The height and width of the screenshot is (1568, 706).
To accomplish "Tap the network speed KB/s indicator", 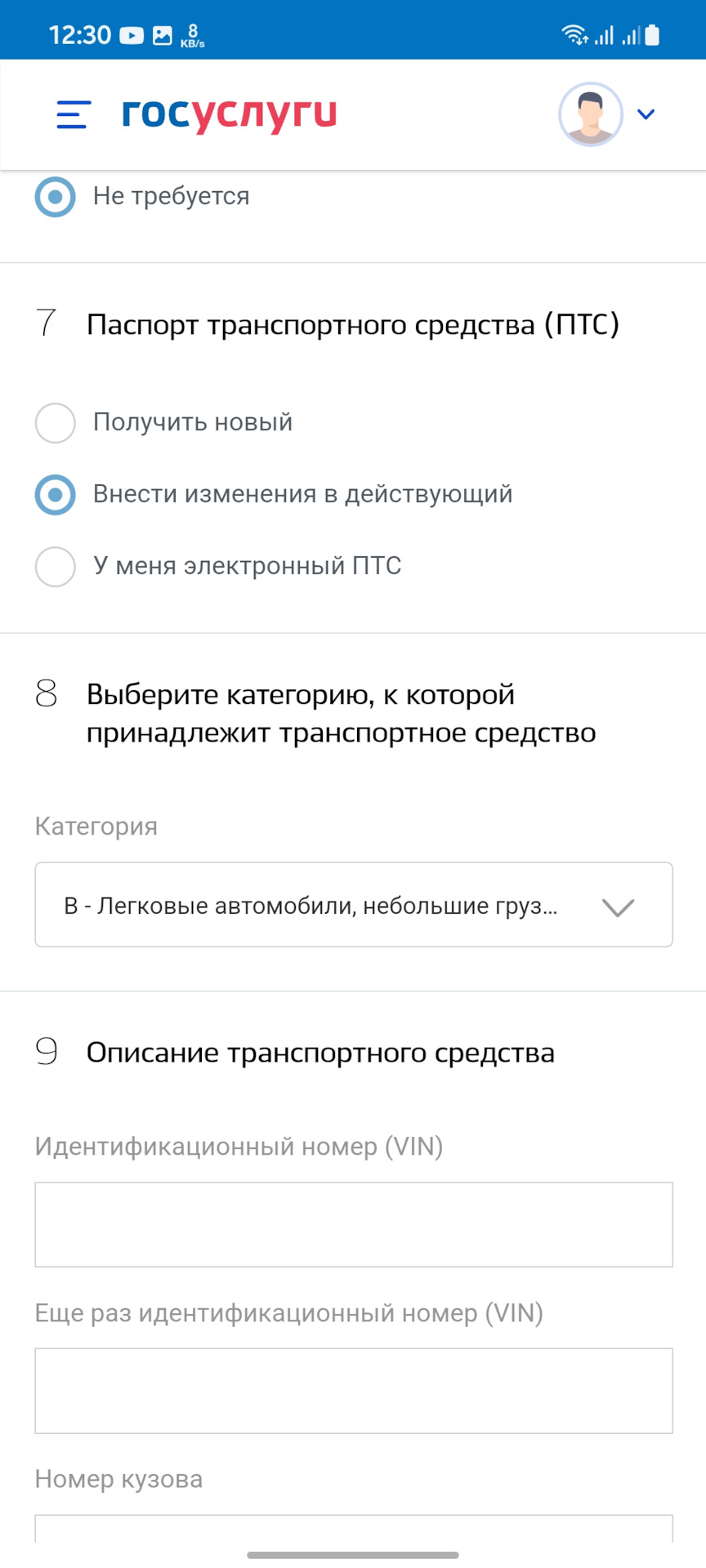I will [x=193, y=35].
